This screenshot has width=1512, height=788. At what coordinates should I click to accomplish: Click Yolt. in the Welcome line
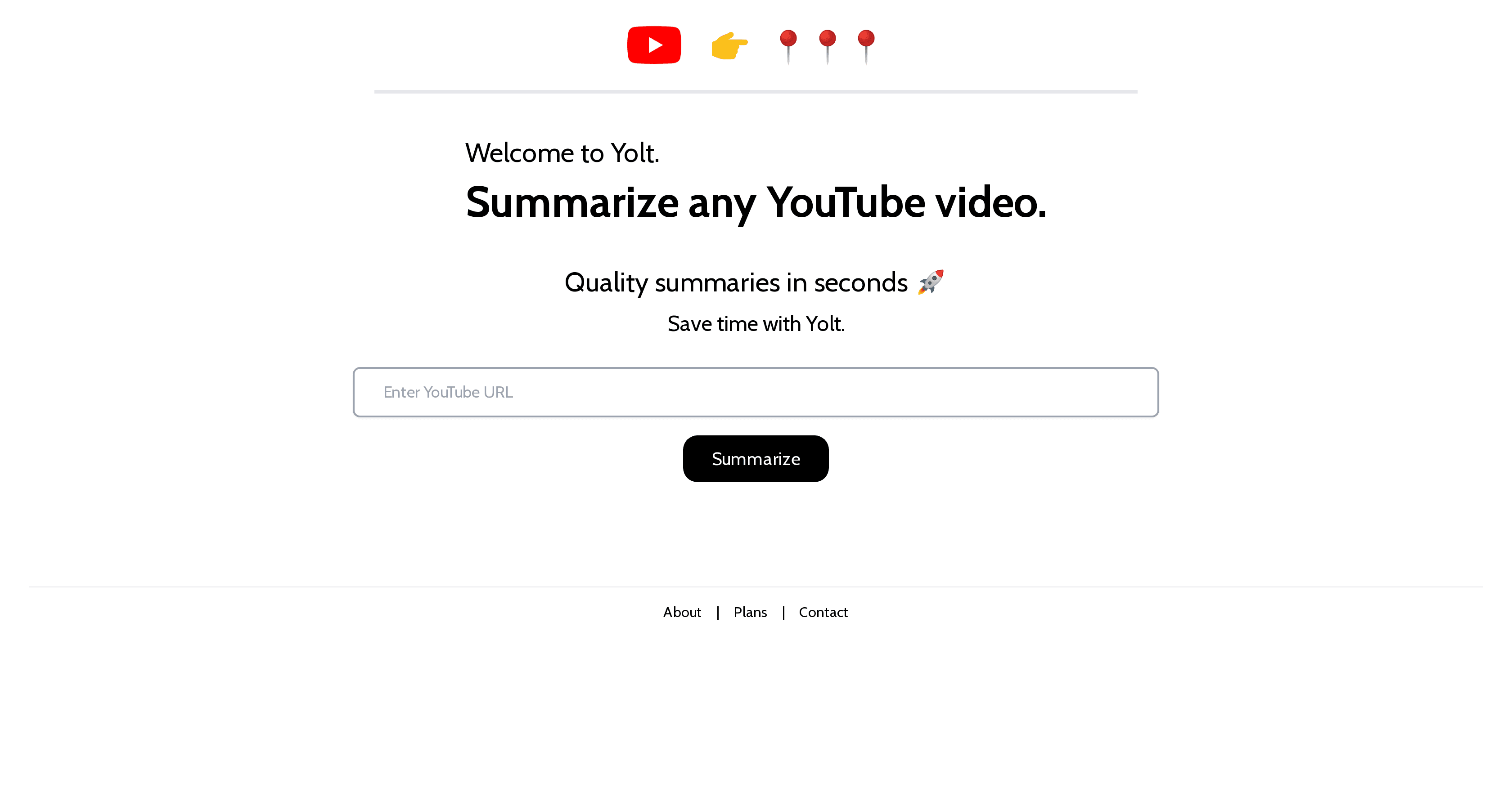[x=635, y=153]
